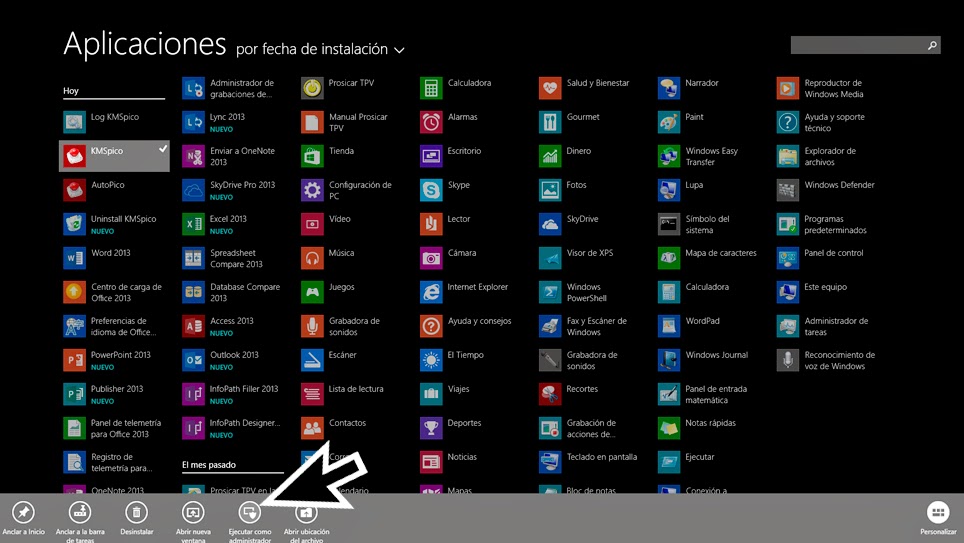964x543 pixels.
Task: Open Narrador app
Action: tap(689, 88)
